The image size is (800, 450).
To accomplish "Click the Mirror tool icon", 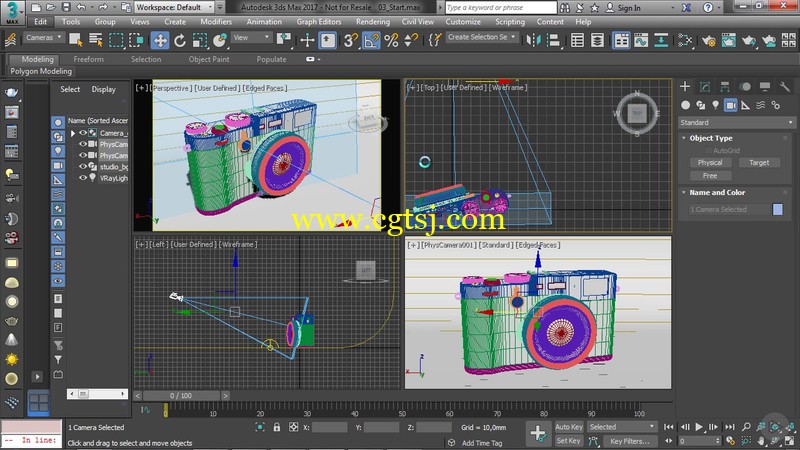I will click(533, 40).
